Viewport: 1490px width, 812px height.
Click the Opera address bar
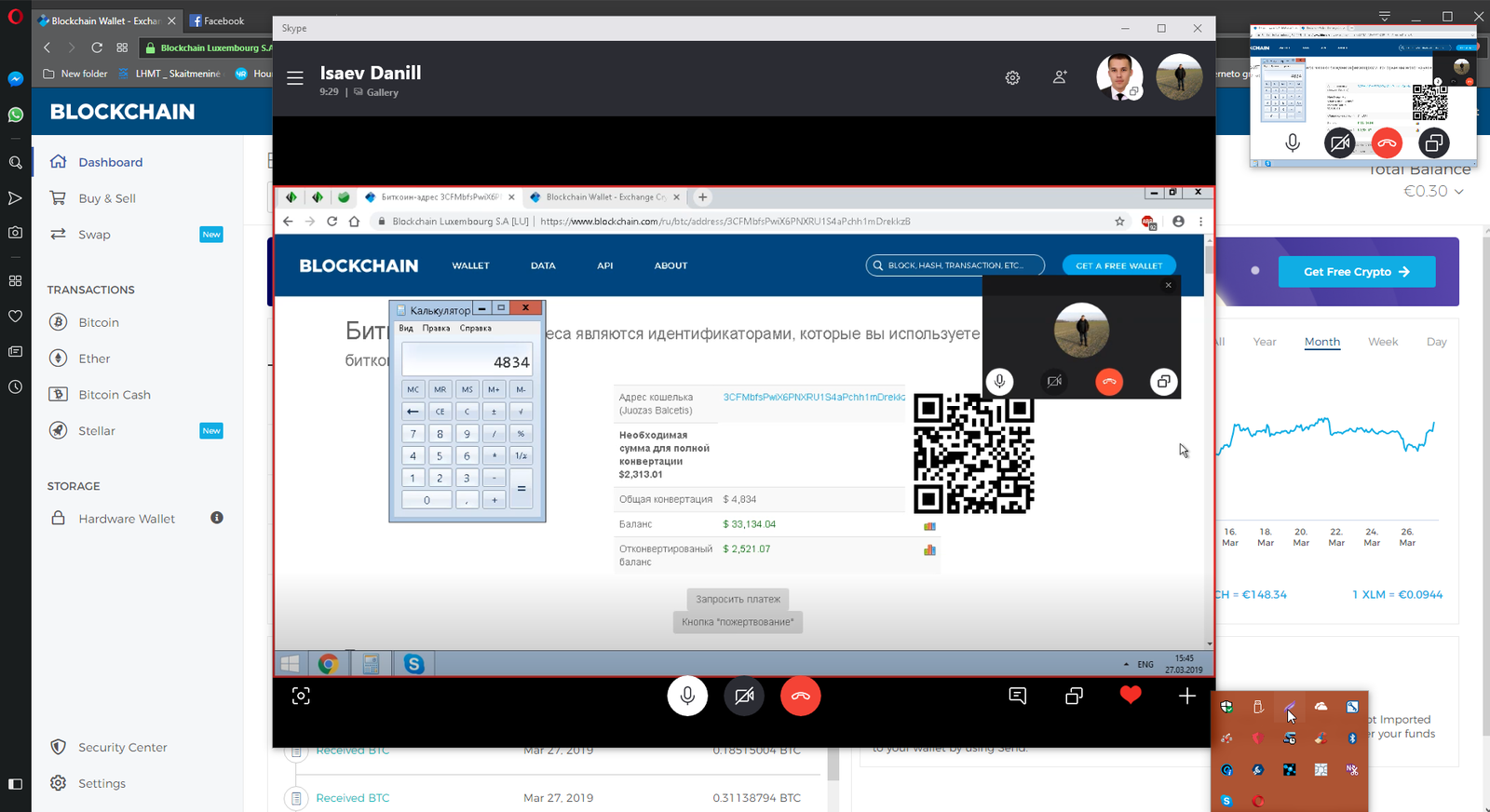[x=207, y=47]
